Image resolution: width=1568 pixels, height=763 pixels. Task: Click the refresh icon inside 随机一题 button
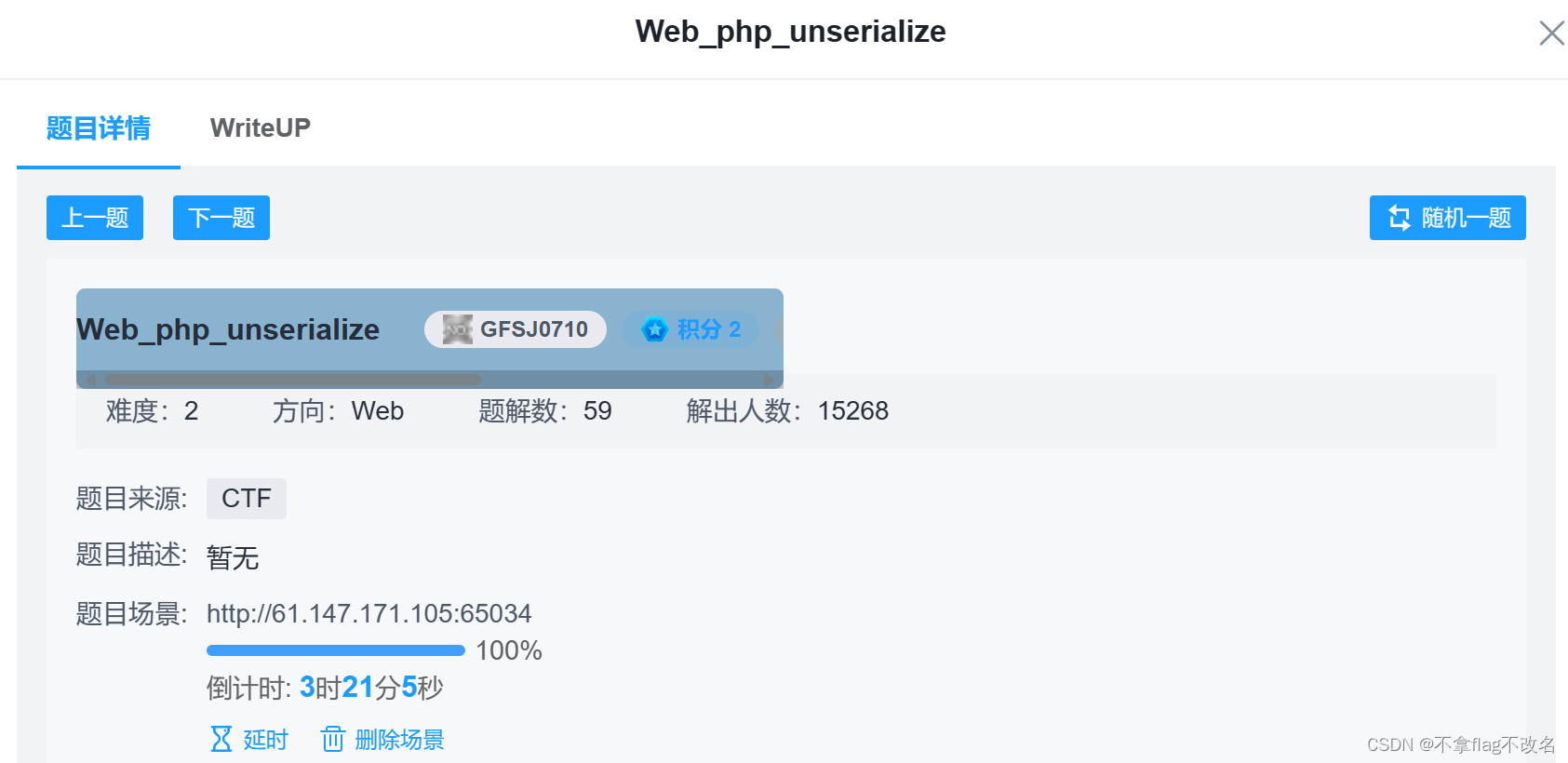pos(1400,218)
